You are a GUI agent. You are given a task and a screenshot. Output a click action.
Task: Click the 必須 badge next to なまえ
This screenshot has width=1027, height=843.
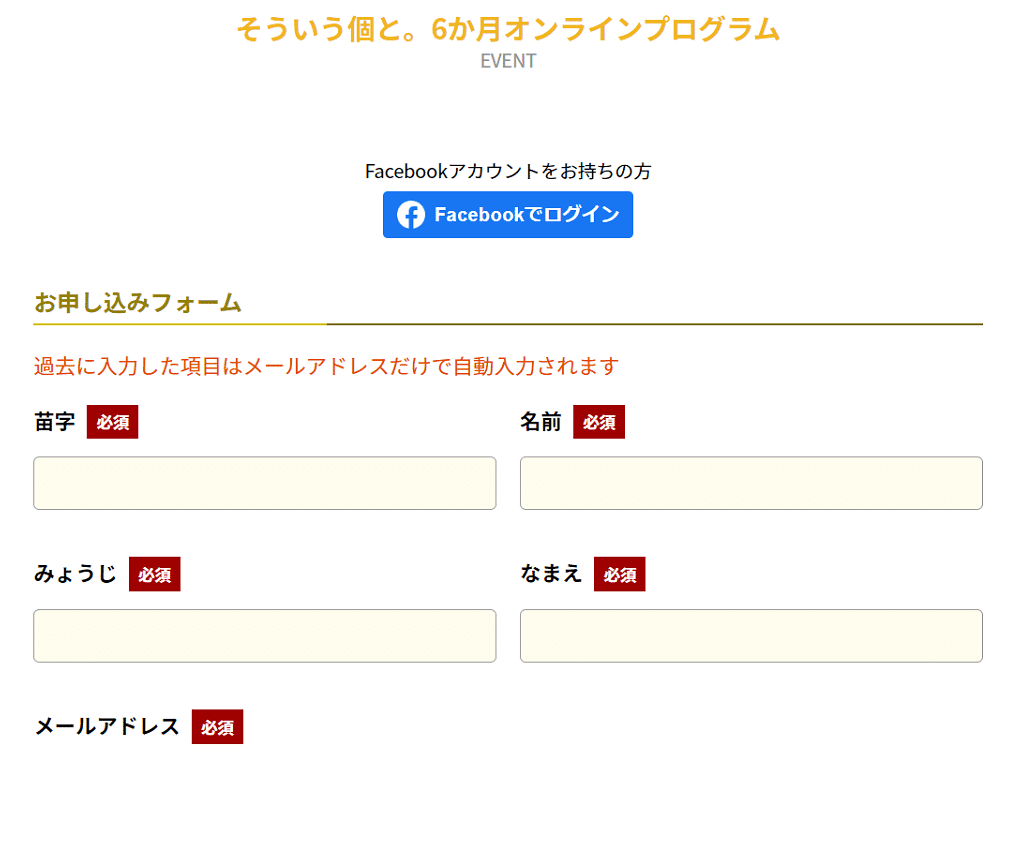pos(620,574)
